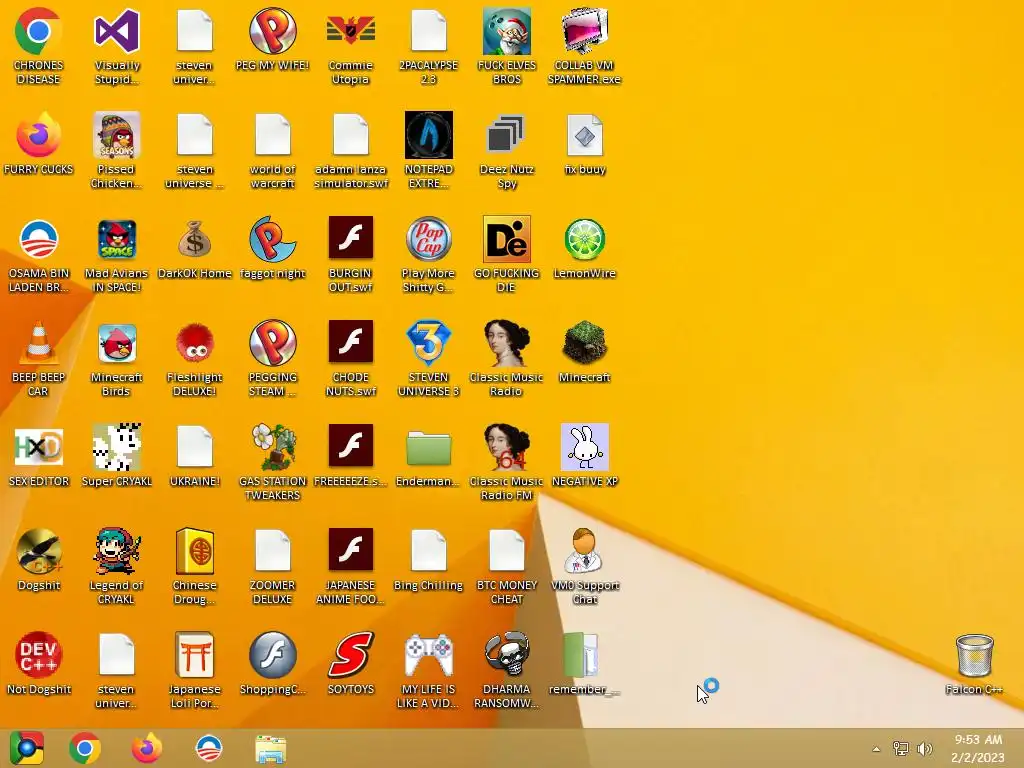Select the NEGATIVE XP bunny icon

click(584, 447)
